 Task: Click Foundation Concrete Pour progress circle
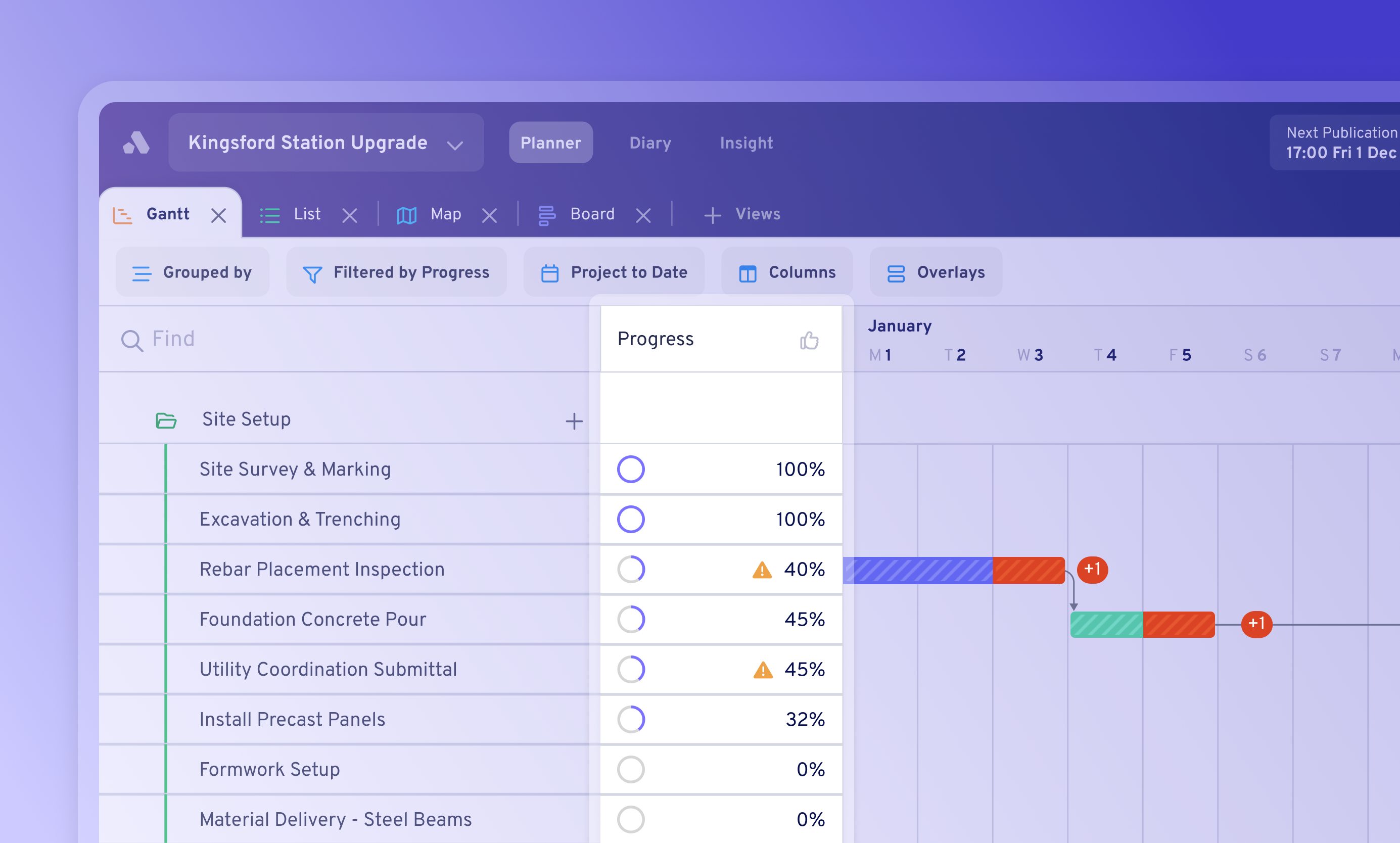(631, 619)
